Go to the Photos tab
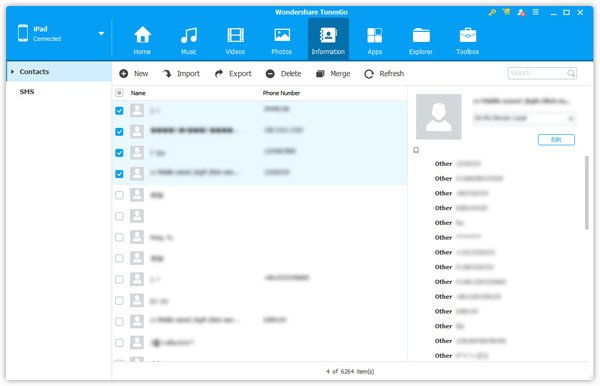This screenshot has height=386, width=600. pos(282,40)
